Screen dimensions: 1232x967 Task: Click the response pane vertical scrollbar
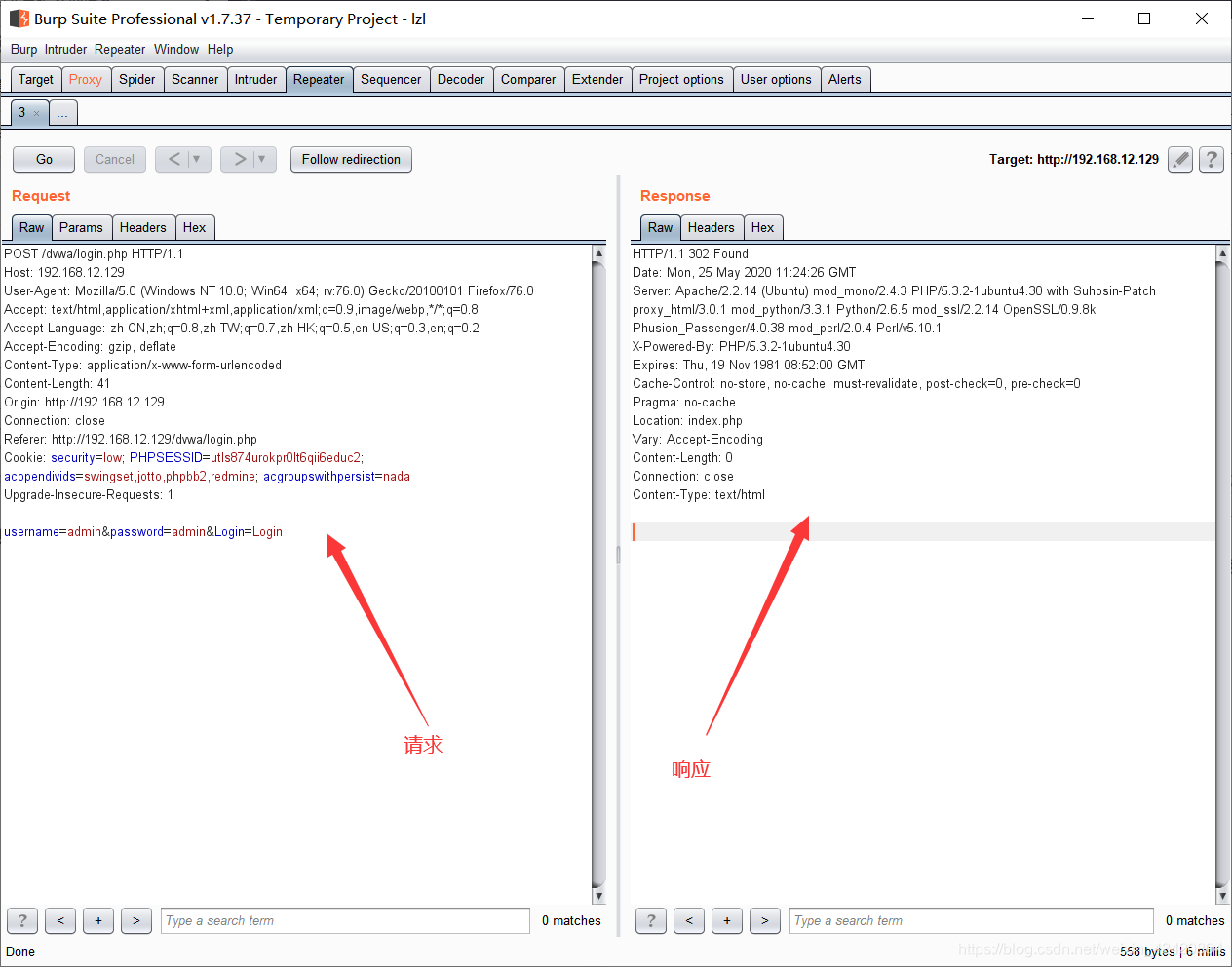[1222, 574]
